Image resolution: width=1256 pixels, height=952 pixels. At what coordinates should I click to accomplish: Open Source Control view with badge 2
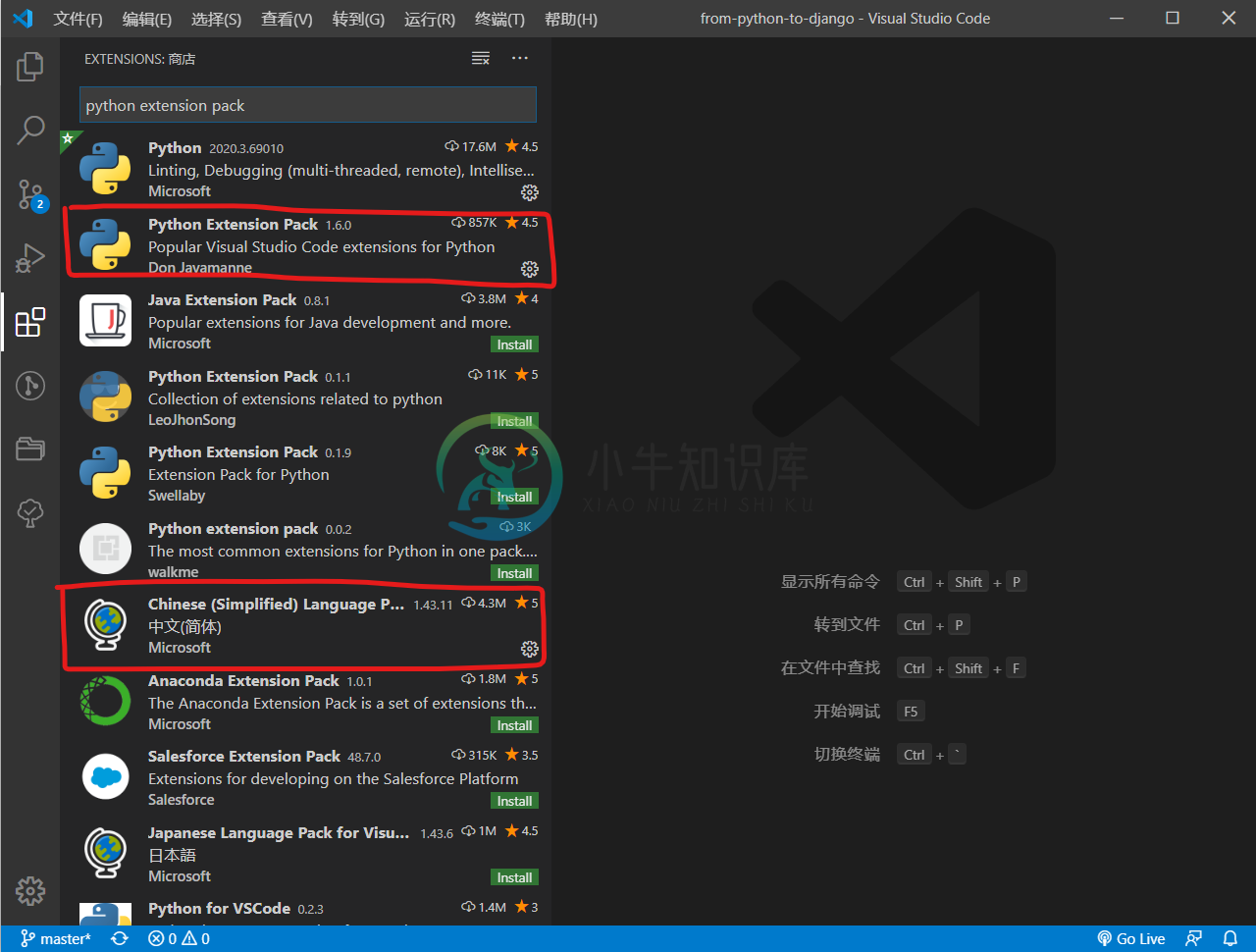(30, 194)
